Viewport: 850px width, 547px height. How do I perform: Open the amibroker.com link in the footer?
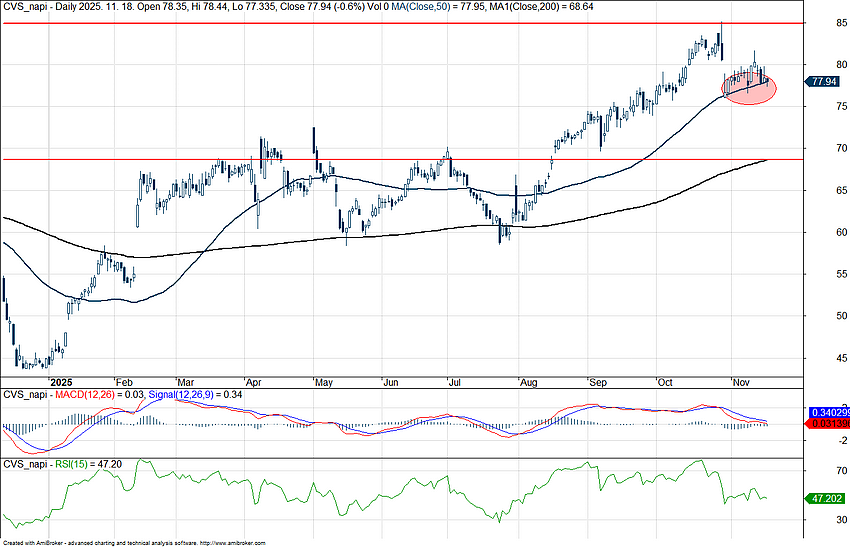(233, 543)
